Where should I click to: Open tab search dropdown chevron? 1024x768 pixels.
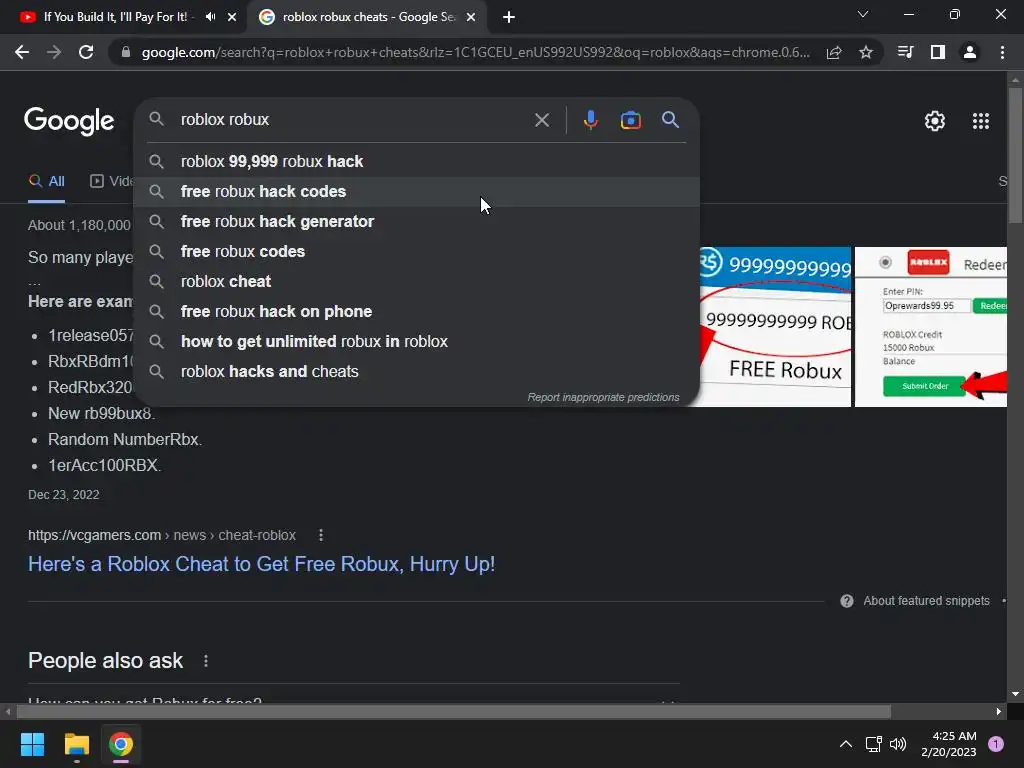click(863, 14)
